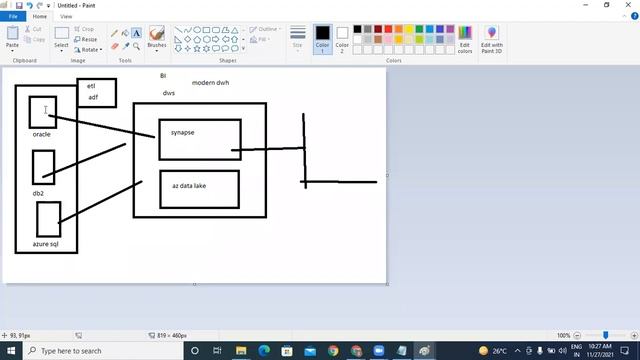Viewport: 640px width, 360px height.
Task: Open Edit with Paint 3D
Action: [492, 39]
